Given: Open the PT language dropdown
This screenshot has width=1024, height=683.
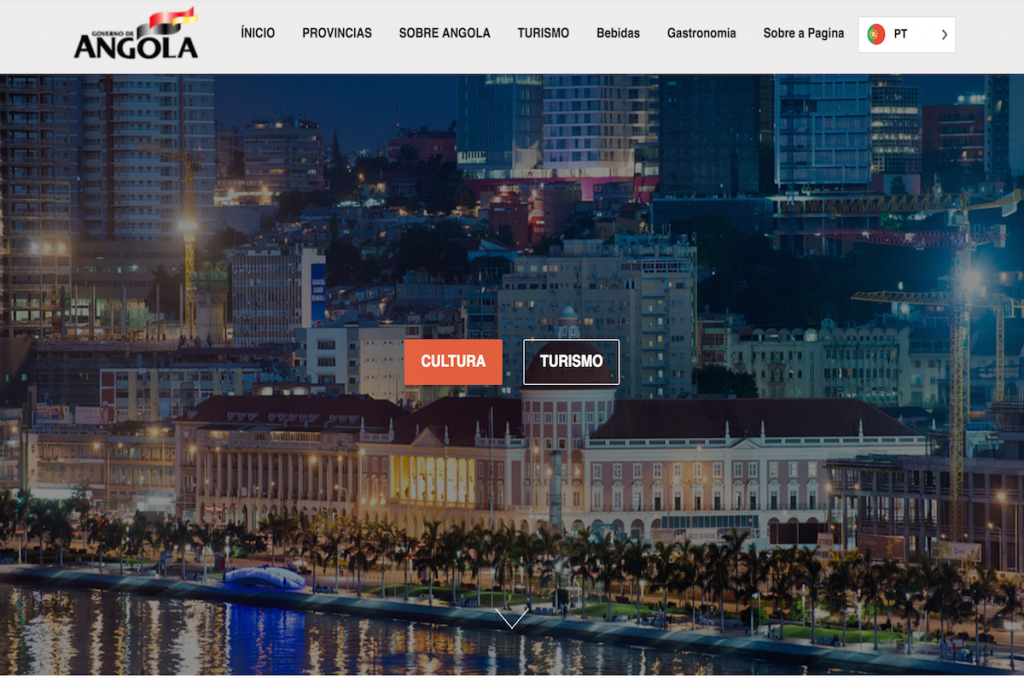Looking at the screenshot, I should 907,34.
